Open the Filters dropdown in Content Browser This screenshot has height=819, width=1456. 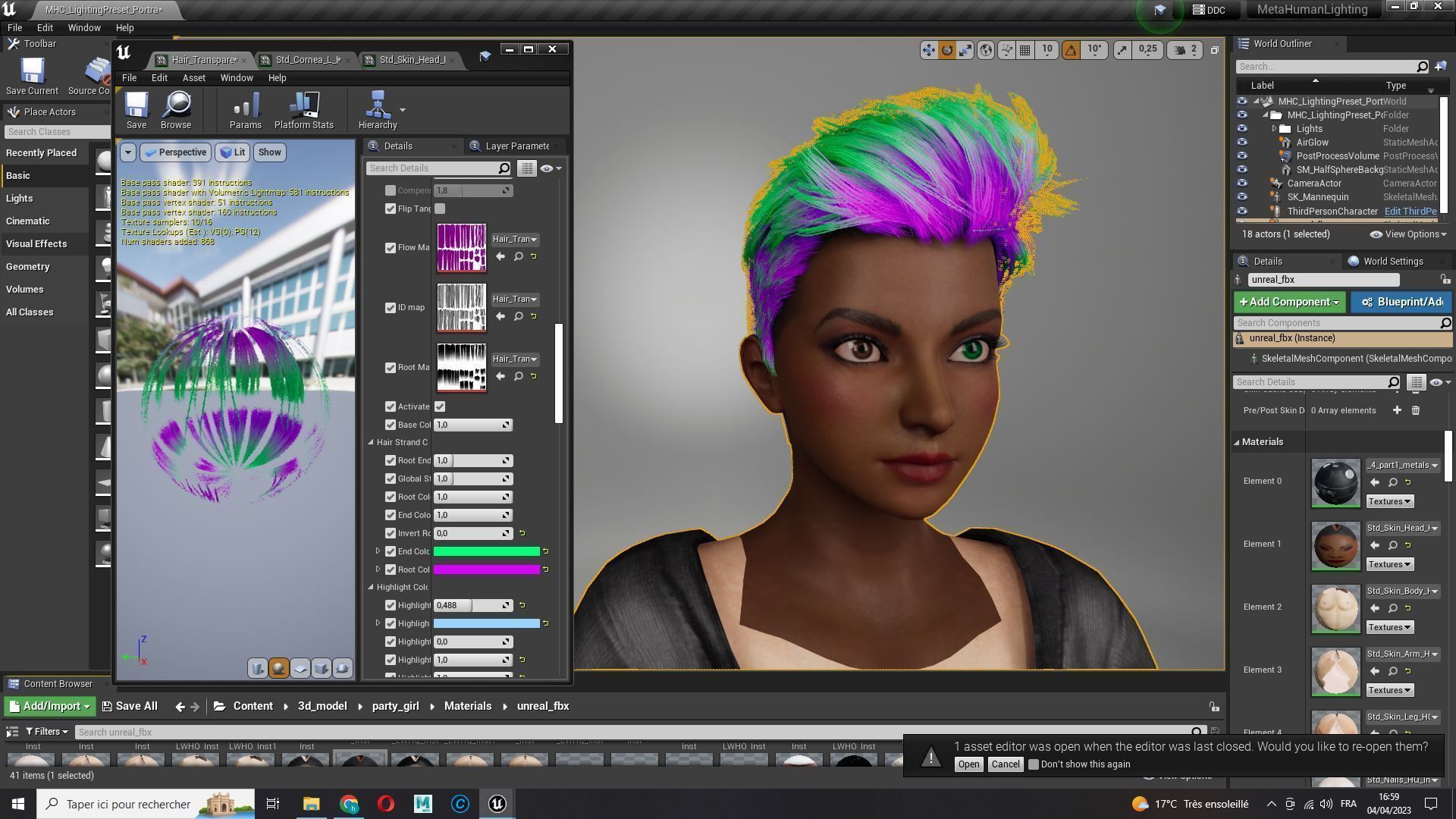pyautogui.click(x=47, y=732)
